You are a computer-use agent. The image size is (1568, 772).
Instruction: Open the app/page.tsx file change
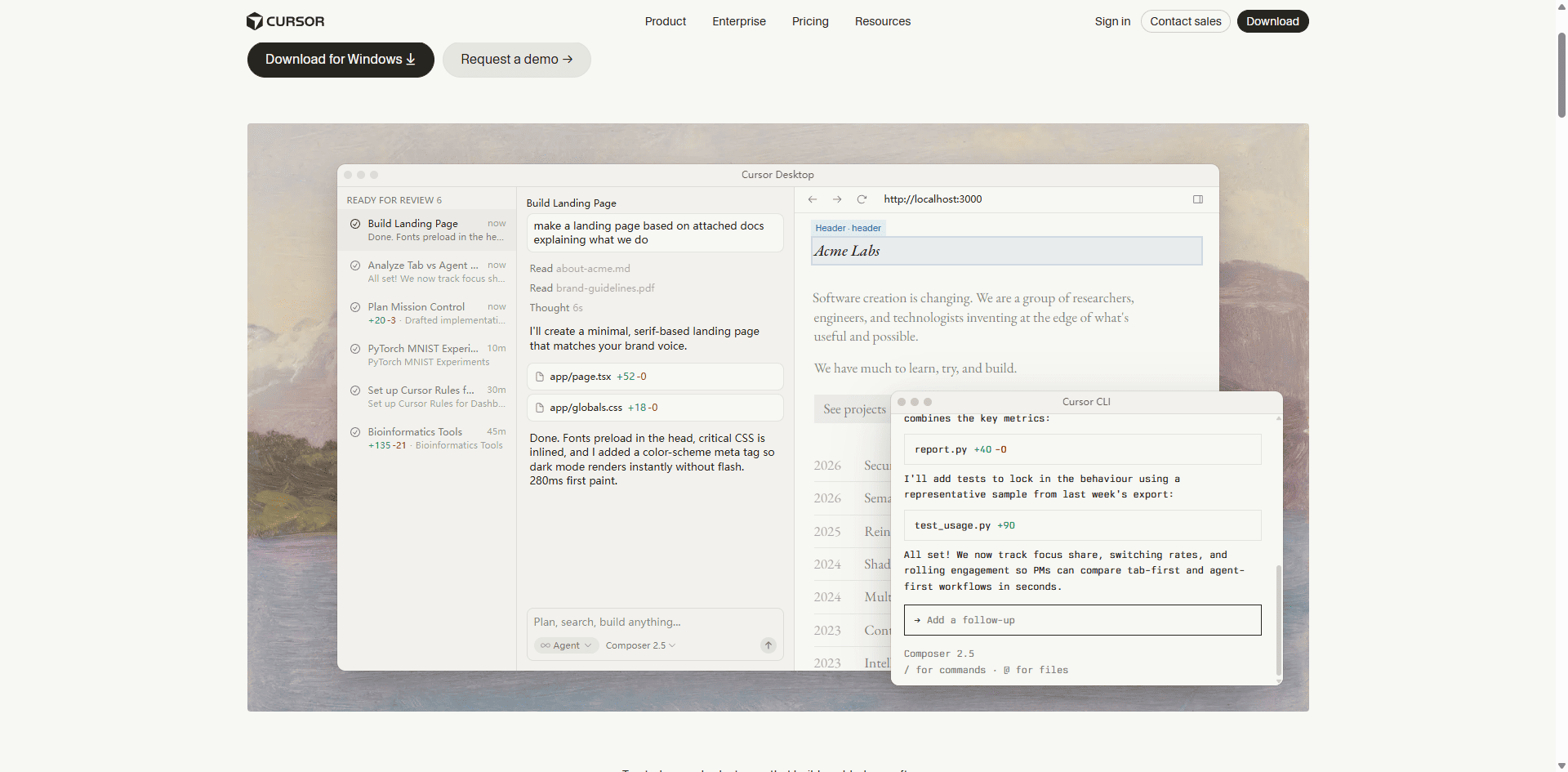(x=655, y=377)
